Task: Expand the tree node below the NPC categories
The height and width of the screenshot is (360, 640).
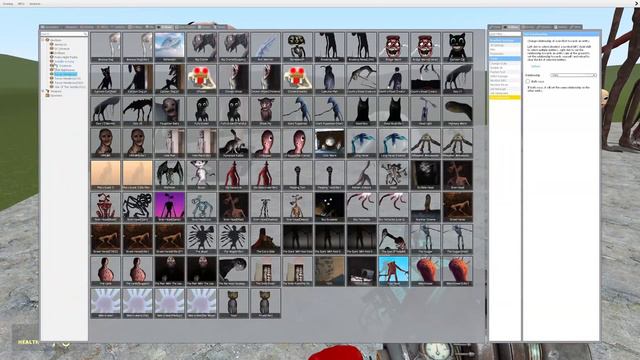Action: (x=43, y=91)
